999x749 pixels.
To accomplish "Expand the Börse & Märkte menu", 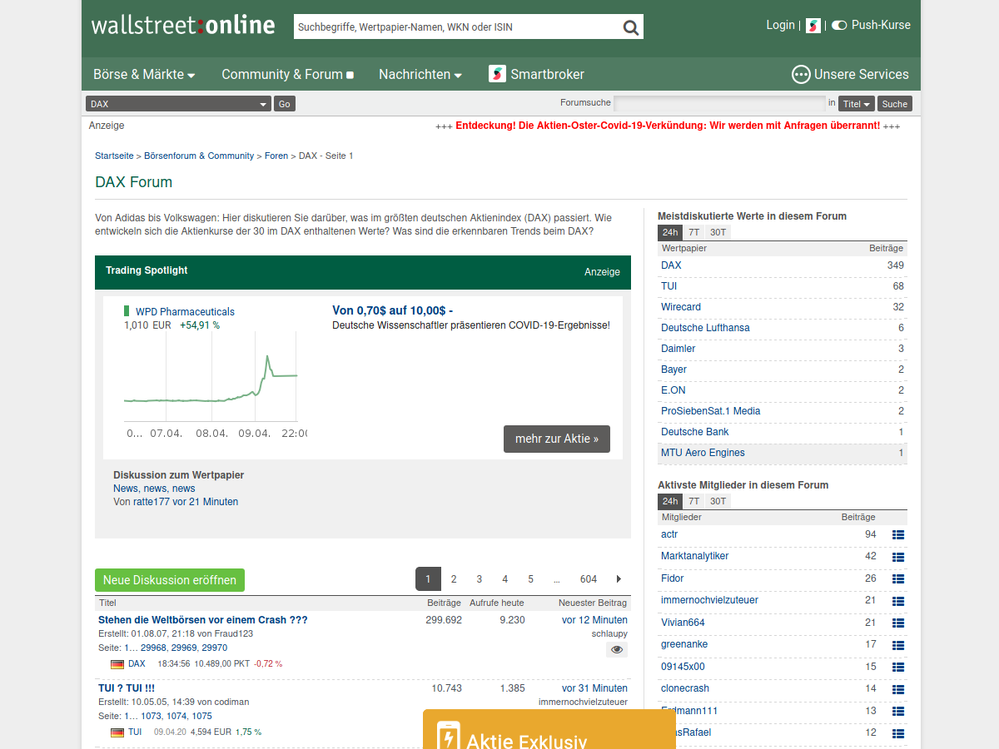I will 144,74.
